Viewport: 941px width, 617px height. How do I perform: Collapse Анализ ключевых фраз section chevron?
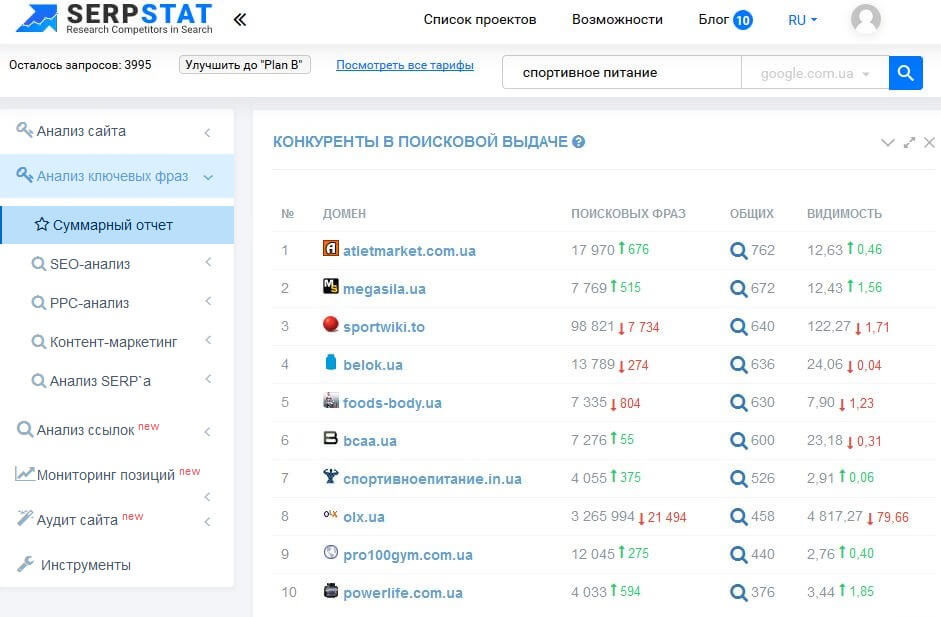click(x=208, y=177)
